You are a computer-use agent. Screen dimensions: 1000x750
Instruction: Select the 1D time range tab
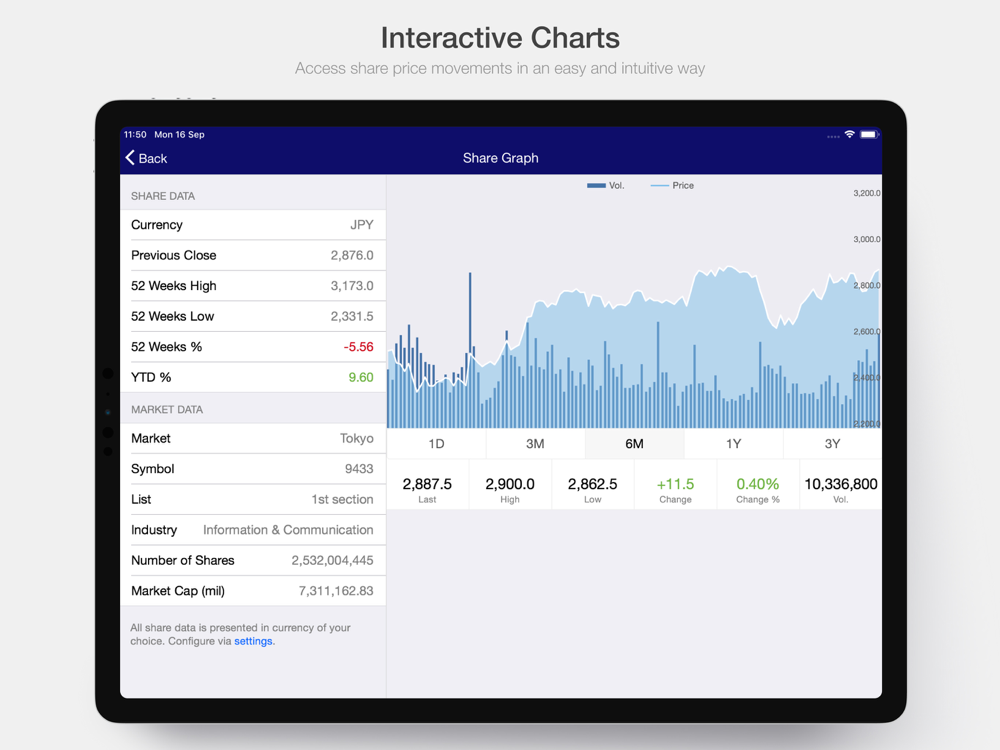436,444
